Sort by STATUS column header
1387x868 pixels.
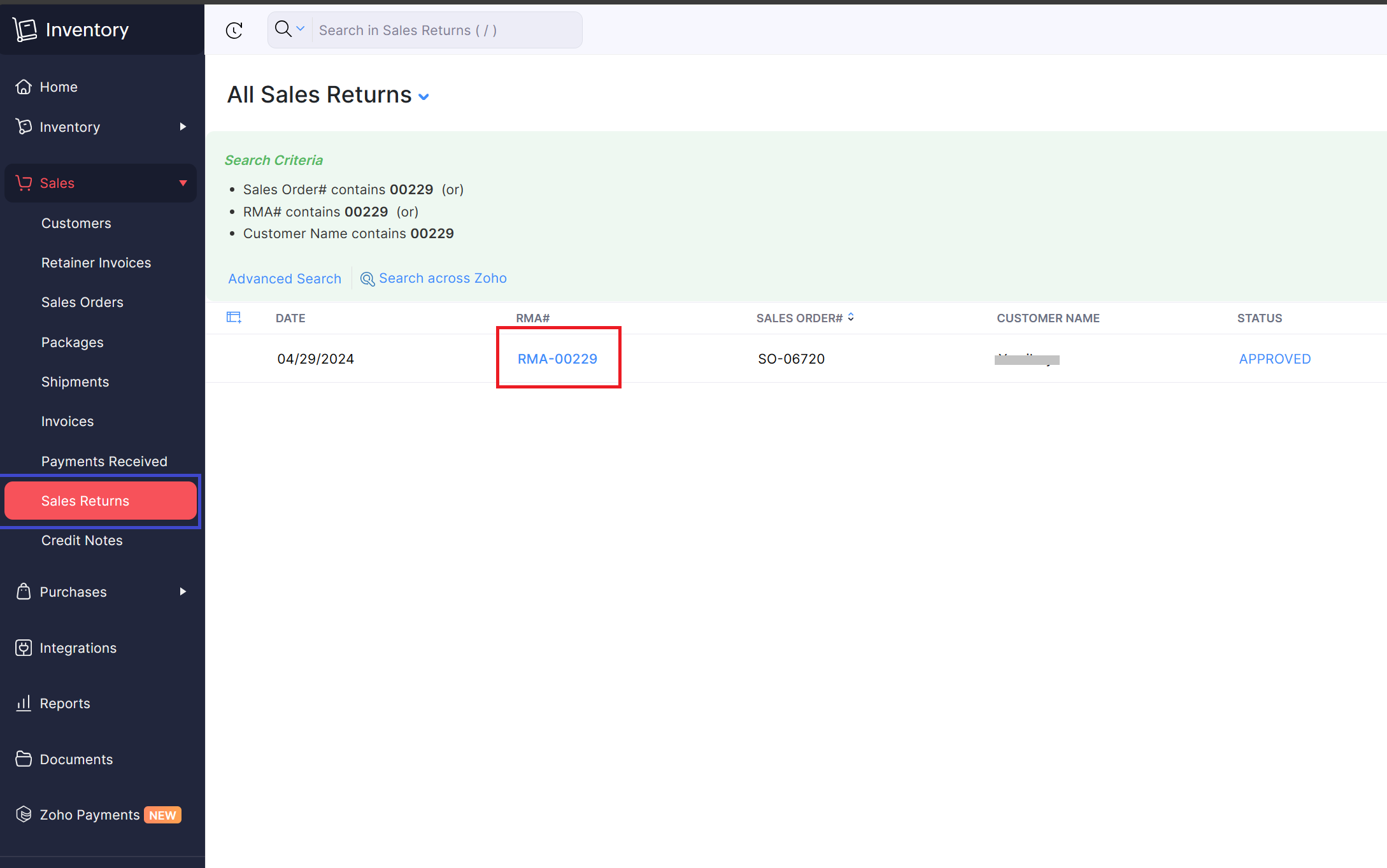pos(1260,318)
